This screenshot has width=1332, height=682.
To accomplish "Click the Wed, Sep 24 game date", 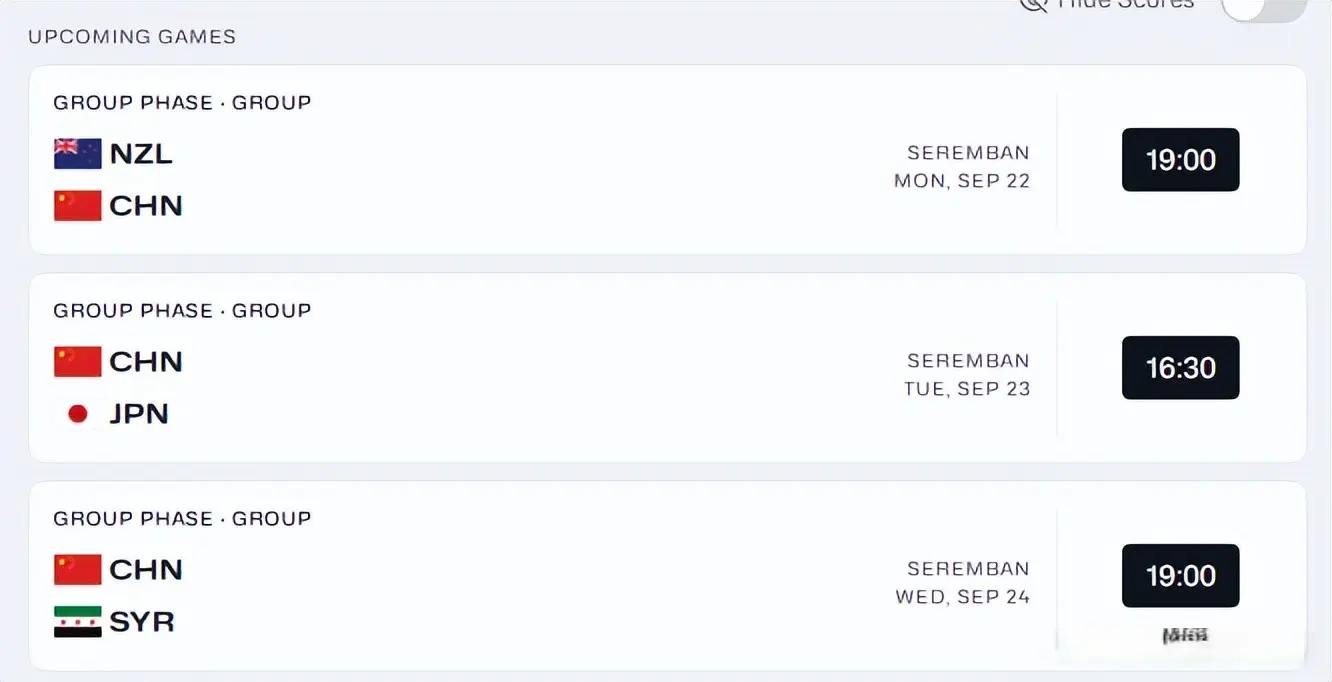I will [962, 597].
